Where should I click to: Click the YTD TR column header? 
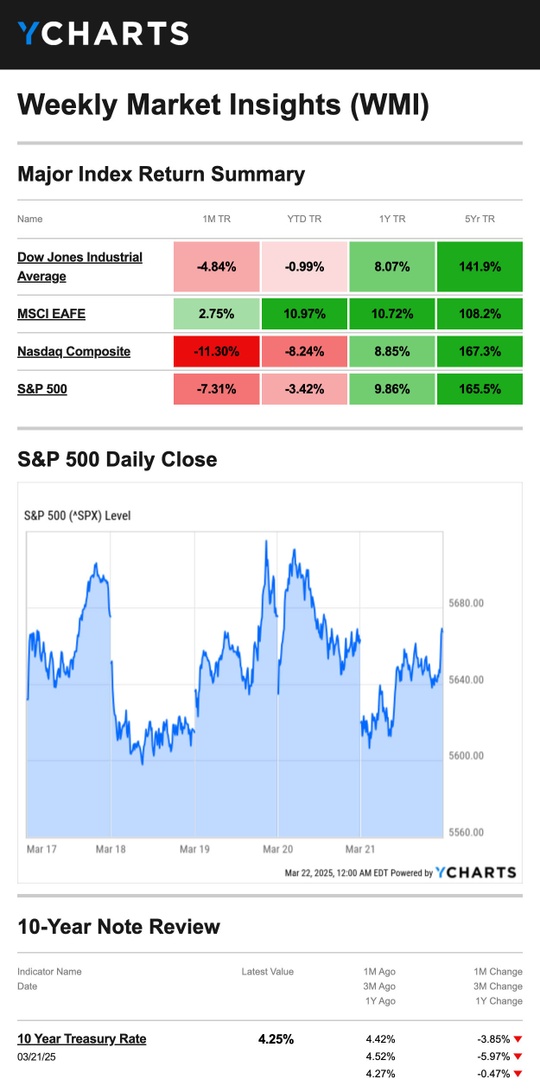click(x=304, y=219)
